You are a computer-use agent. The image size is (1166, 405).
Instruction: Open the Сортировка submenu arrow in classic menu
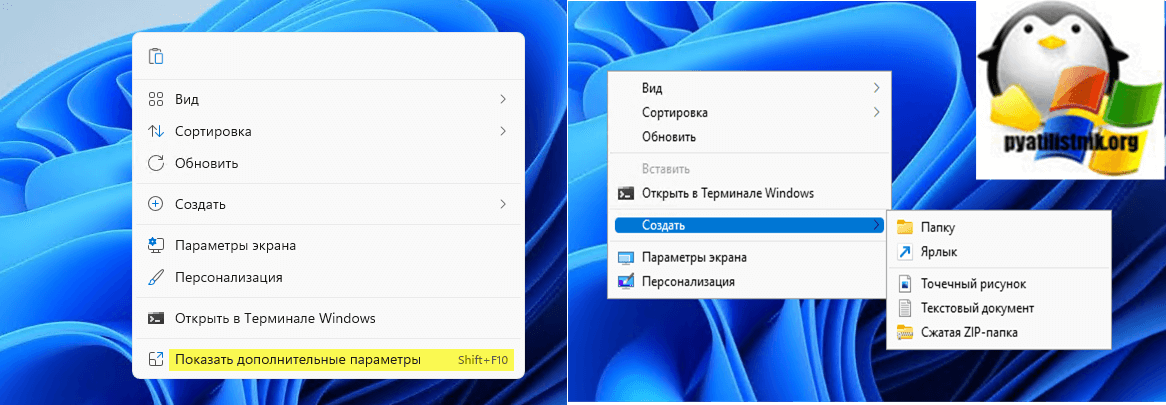[x=877, y=112]
